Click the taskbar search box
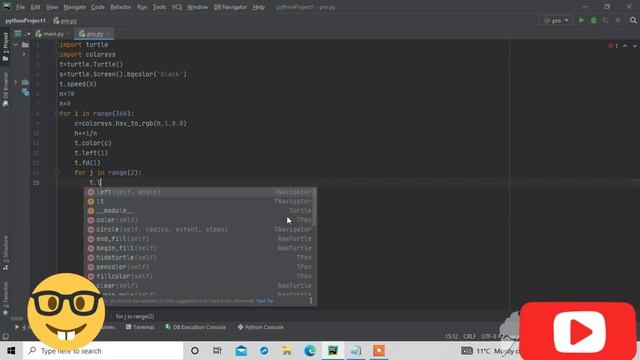Image resolution: width=640 pixels, height=360 pixels. [103, 351]
